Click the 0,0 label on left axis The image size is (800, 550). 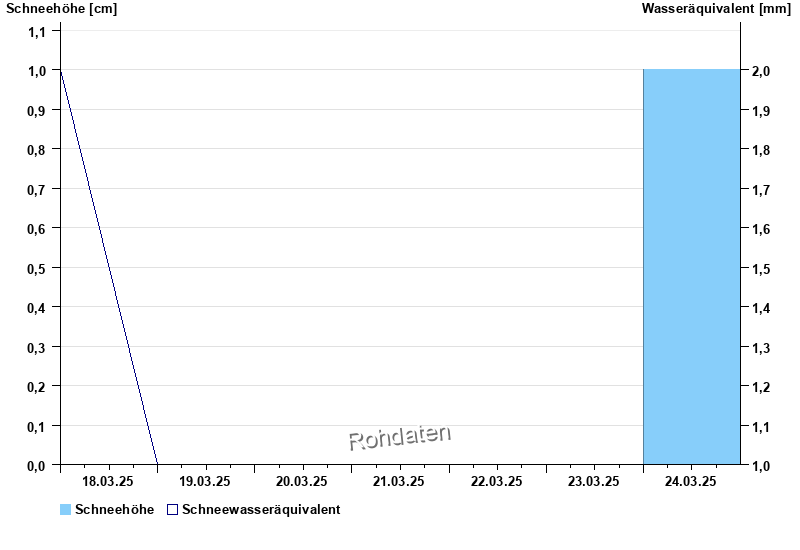click(37, 465)
